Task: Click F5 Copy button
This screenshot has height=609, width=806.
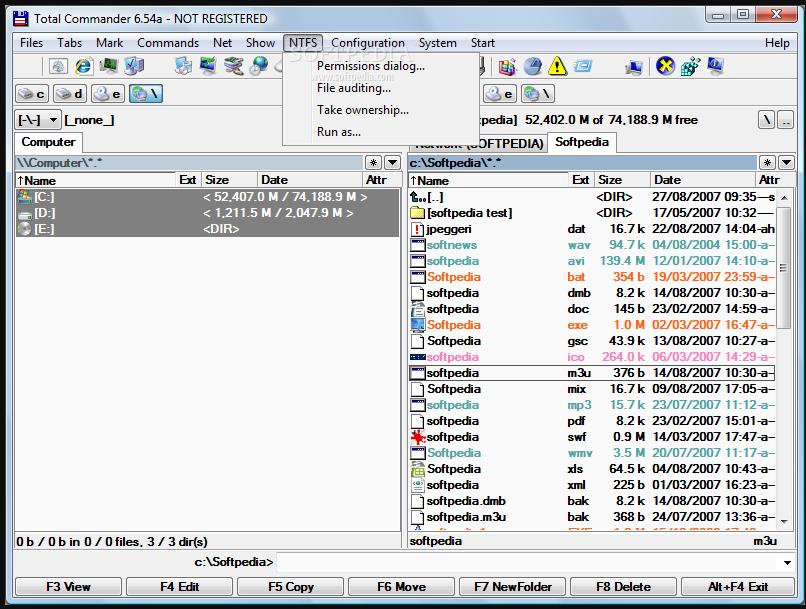Action: 290,587
